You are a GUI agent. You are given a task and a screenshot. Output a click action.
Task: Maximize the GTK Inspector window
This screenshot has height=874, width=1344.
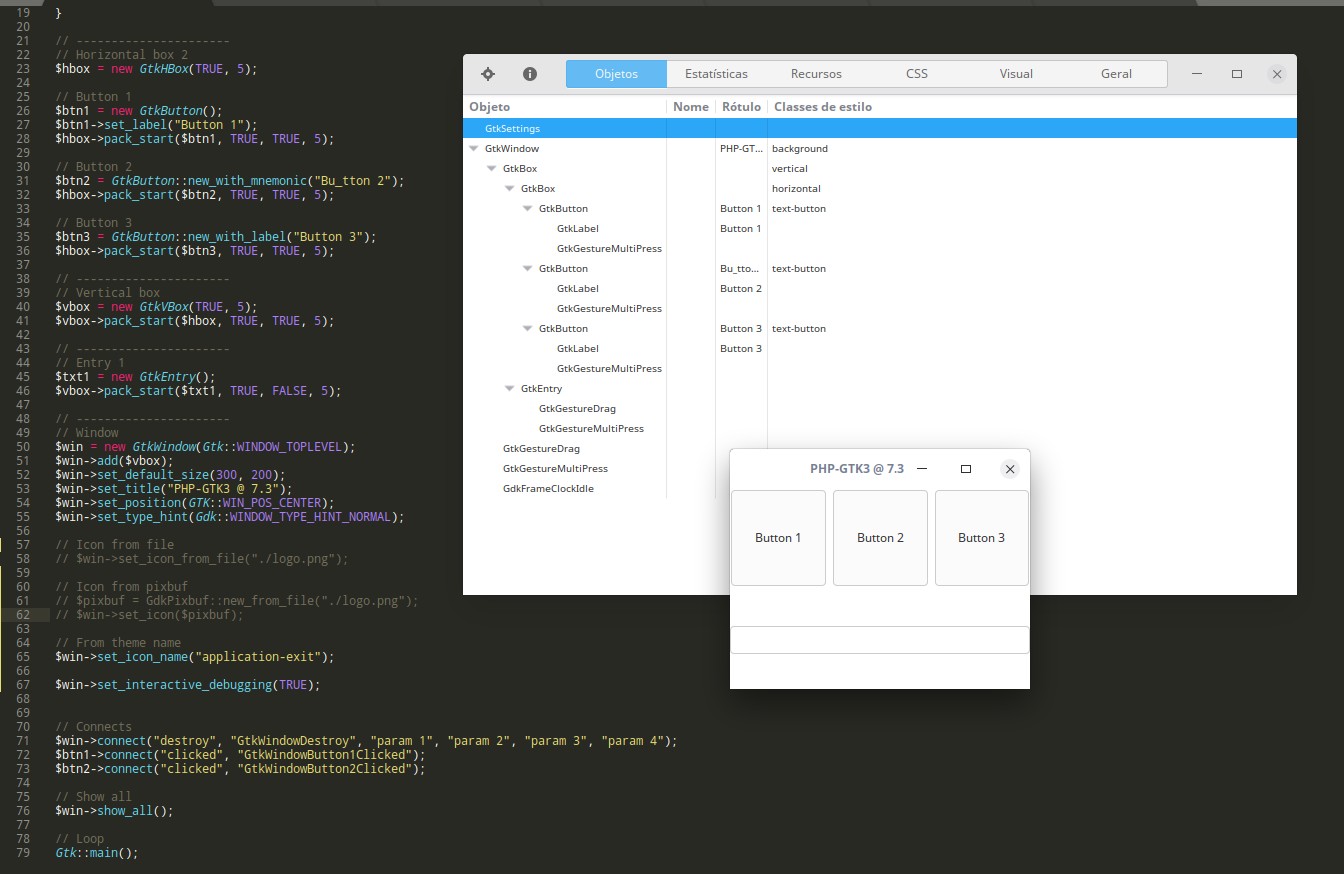tap(1236, 74)
